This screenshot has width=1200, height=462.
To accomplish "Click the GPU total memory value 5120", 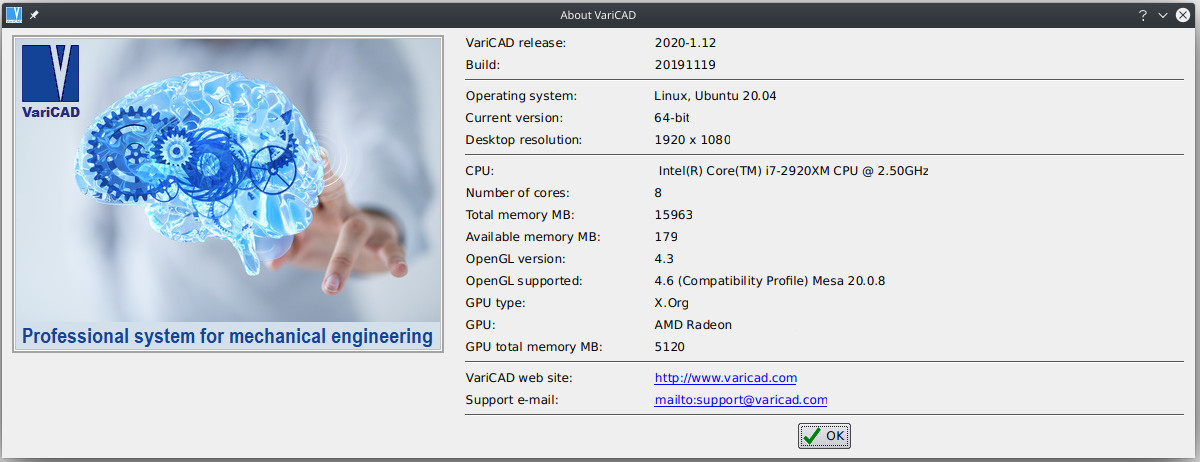I will click(670, 347).
